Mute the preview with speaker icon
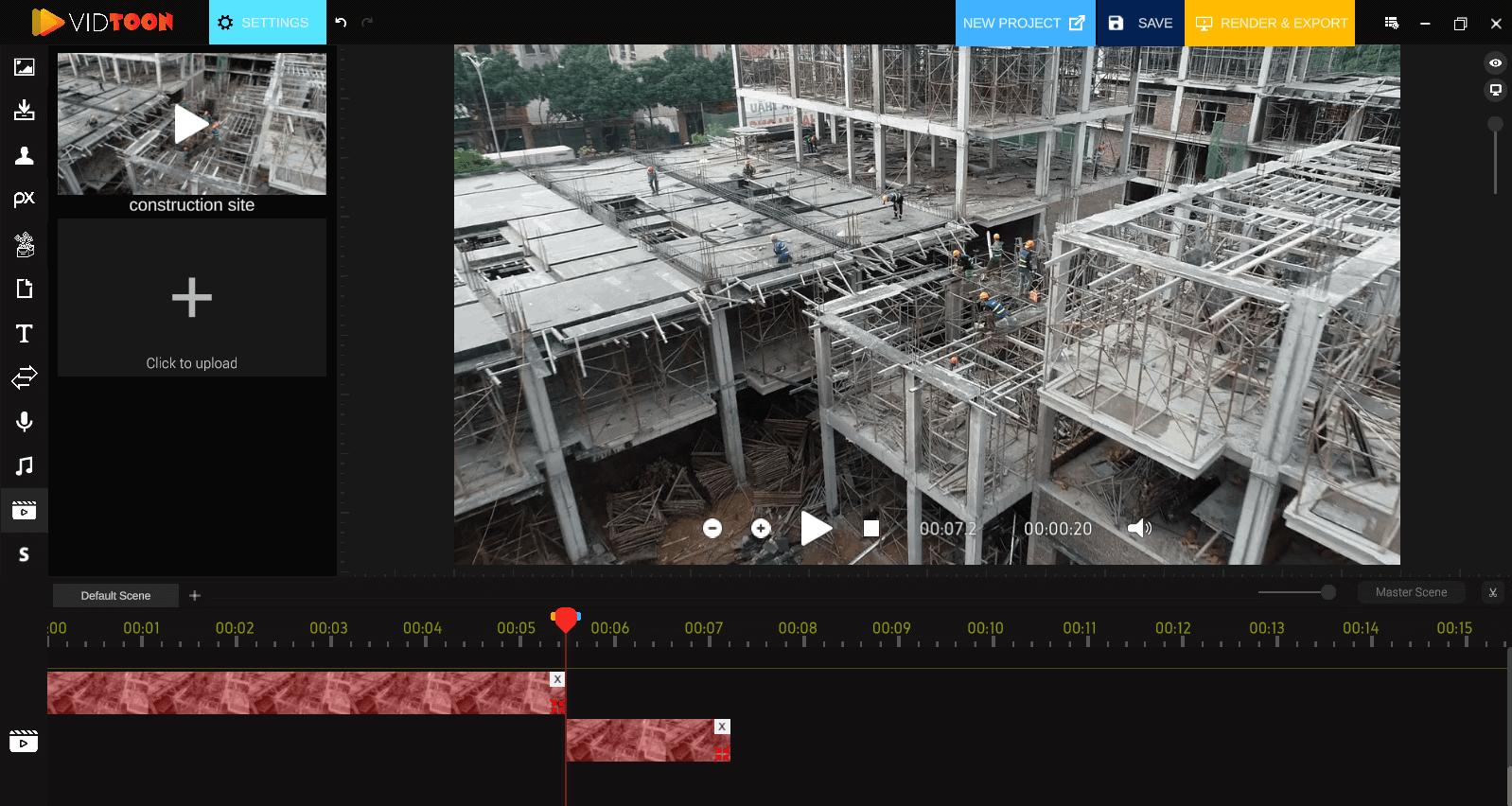1512x806 pixels. [1139, 528]
